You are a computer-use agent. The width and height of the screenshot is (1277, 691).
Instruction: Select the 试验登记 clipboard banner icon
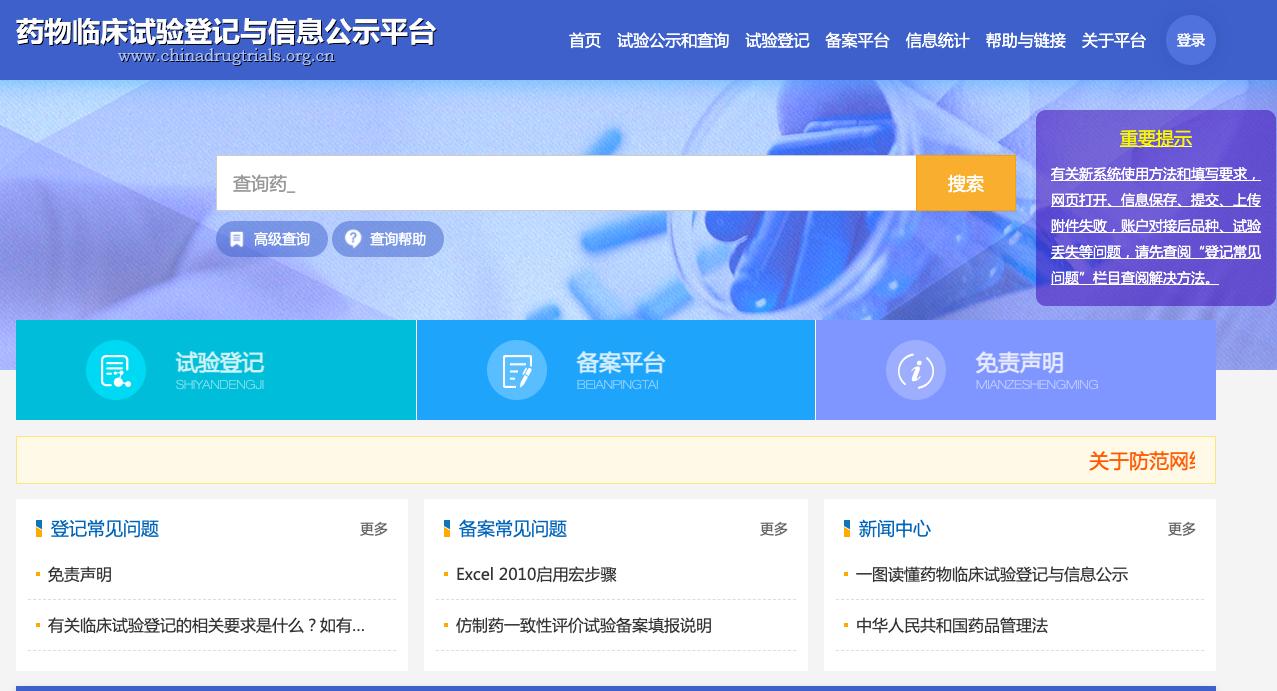(117, 369)
